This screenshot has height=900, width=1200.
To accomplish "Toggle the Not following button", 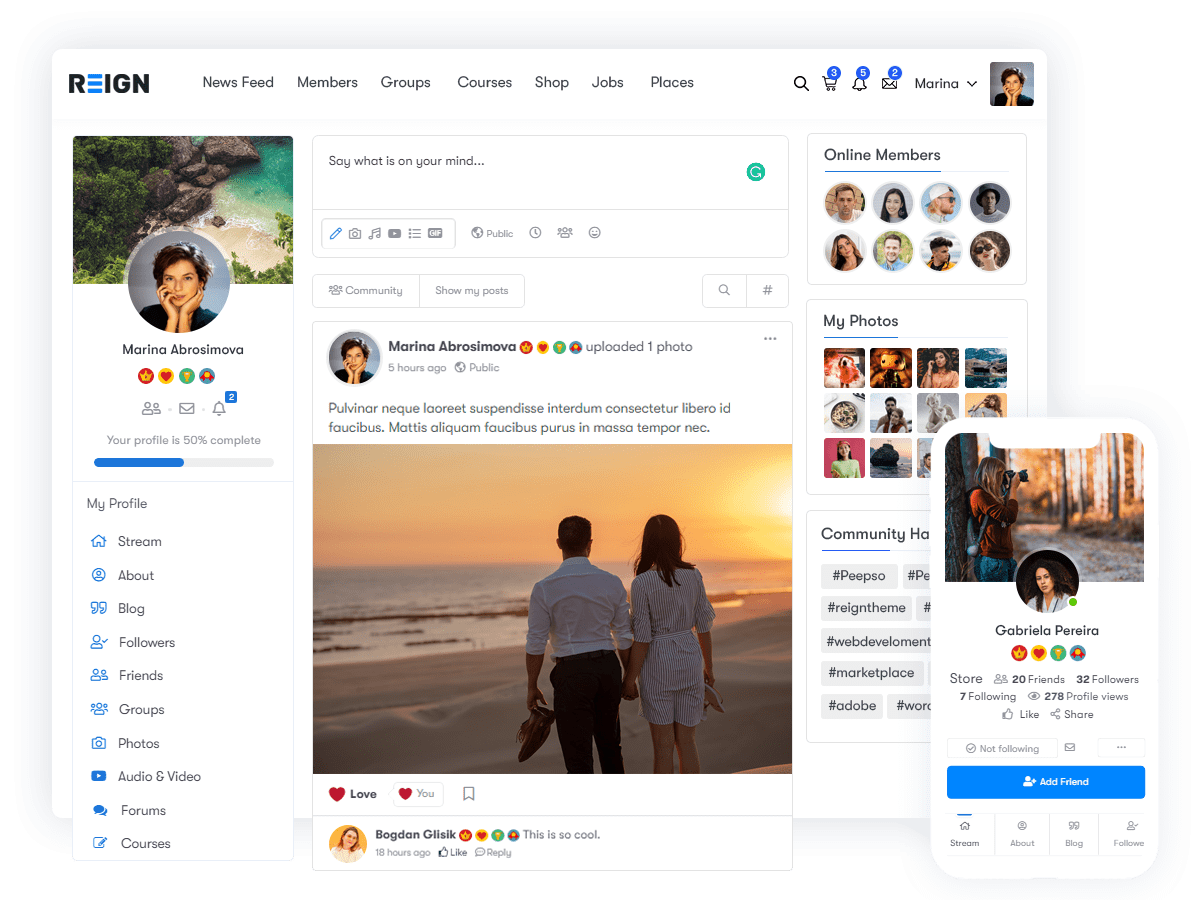I will tap(1002, 748).
